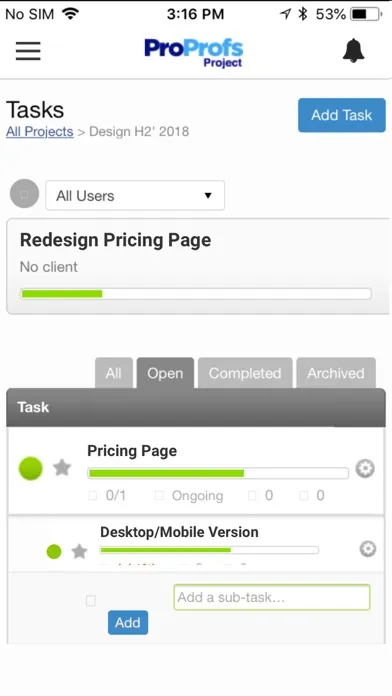This screenshot has height=696, width=392.
Task: Select the All tasks tab
Action: 114,373
